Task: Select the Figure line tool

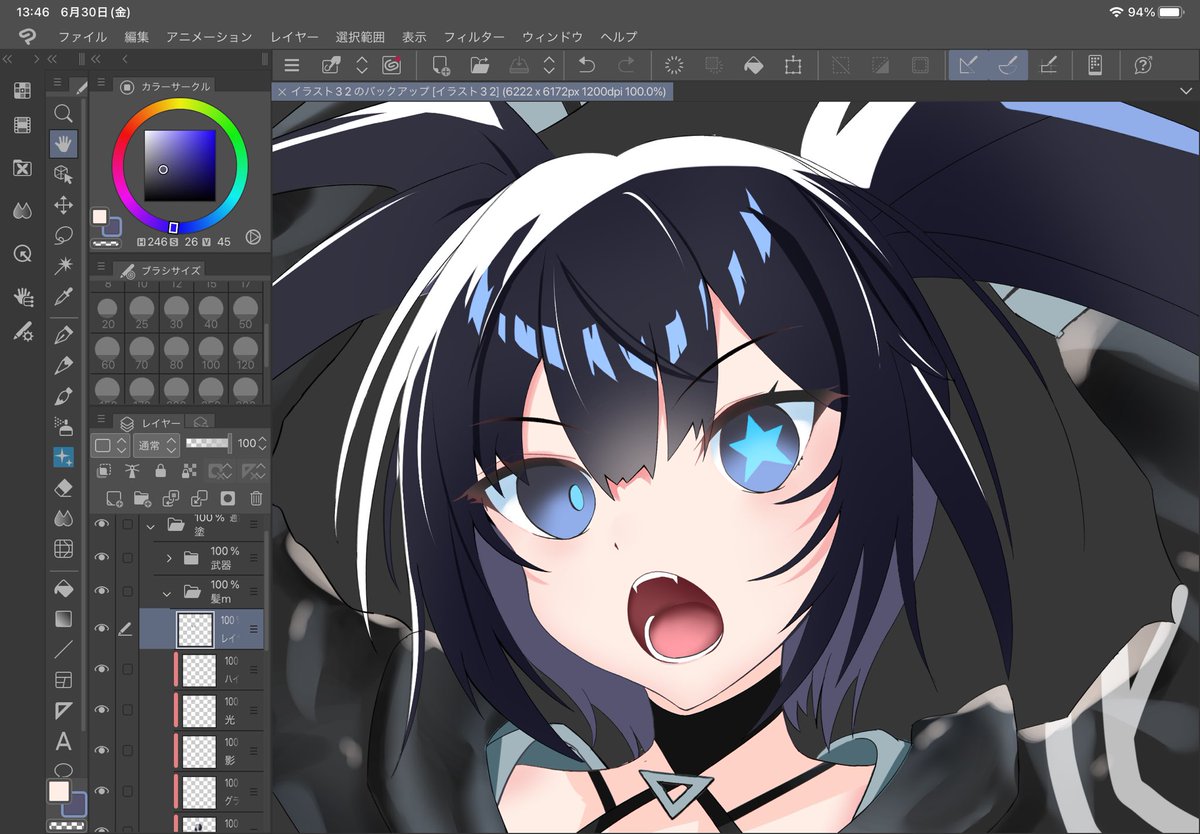Action: [63, 649]
